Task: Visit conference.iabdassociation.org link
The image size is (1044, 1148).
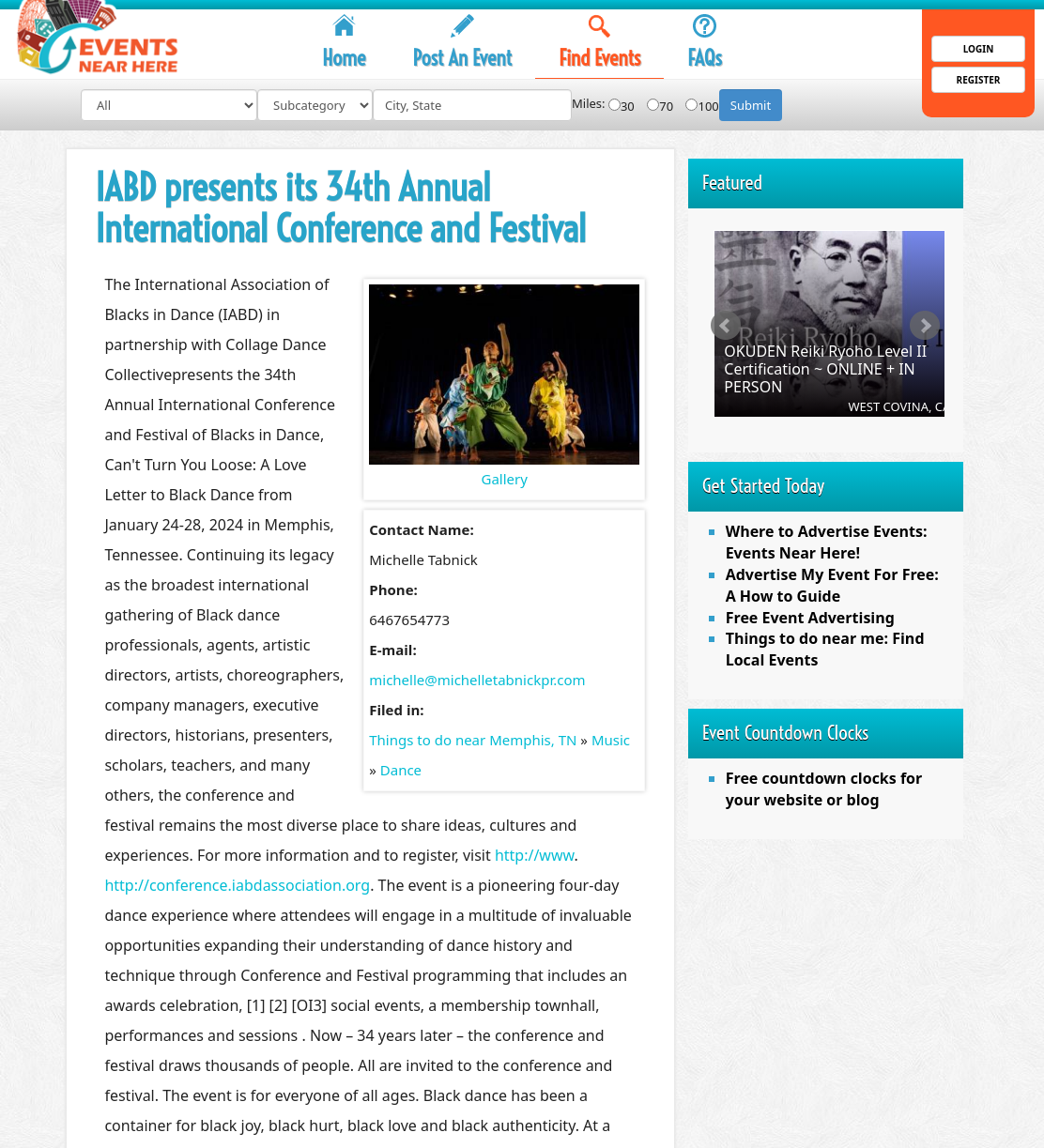Action: (237, 885)
